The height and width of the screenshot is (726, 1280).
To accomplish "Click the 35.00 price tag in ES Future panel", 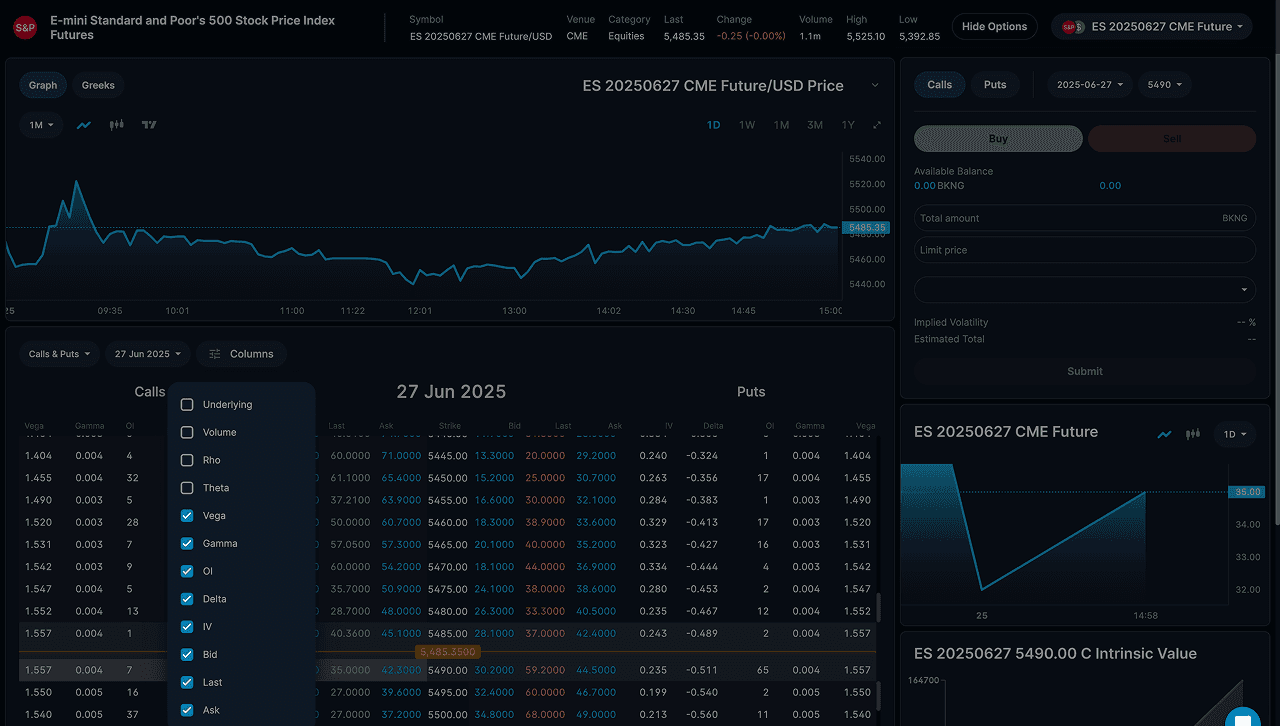I will (1247, 492).
